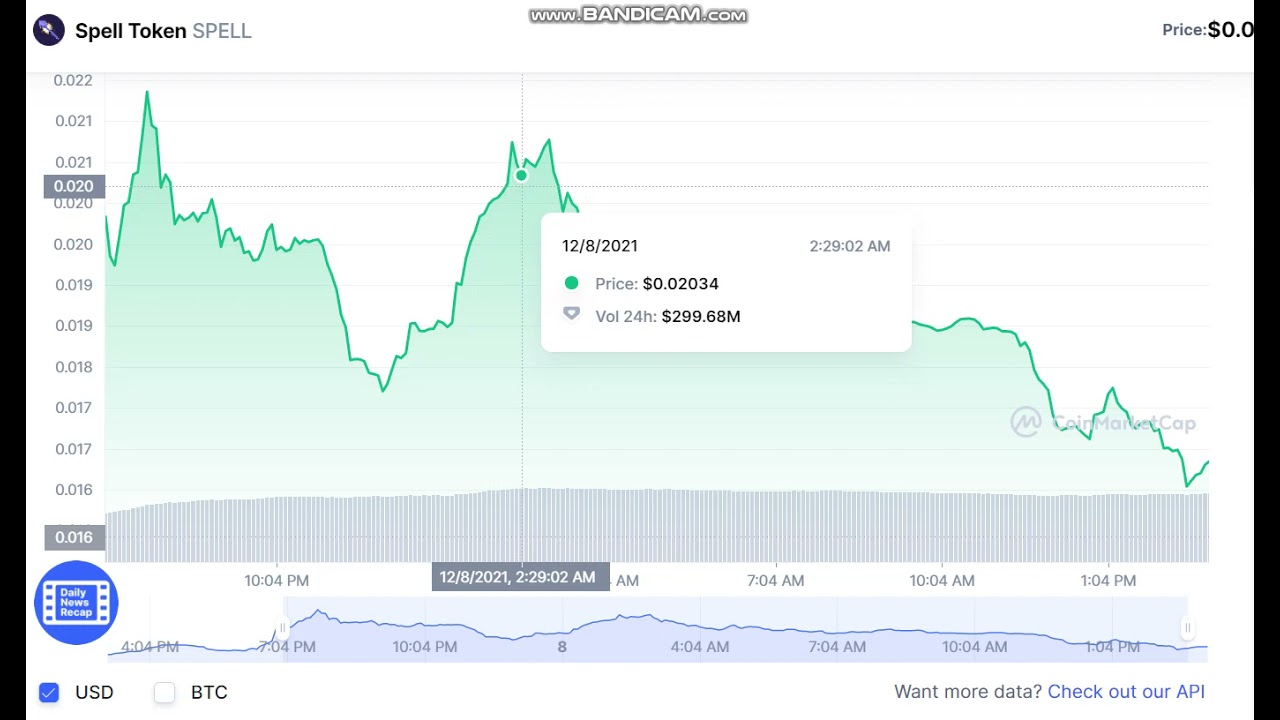
Task: Click the SPELL ticker symbol
Action: (222, 31)
